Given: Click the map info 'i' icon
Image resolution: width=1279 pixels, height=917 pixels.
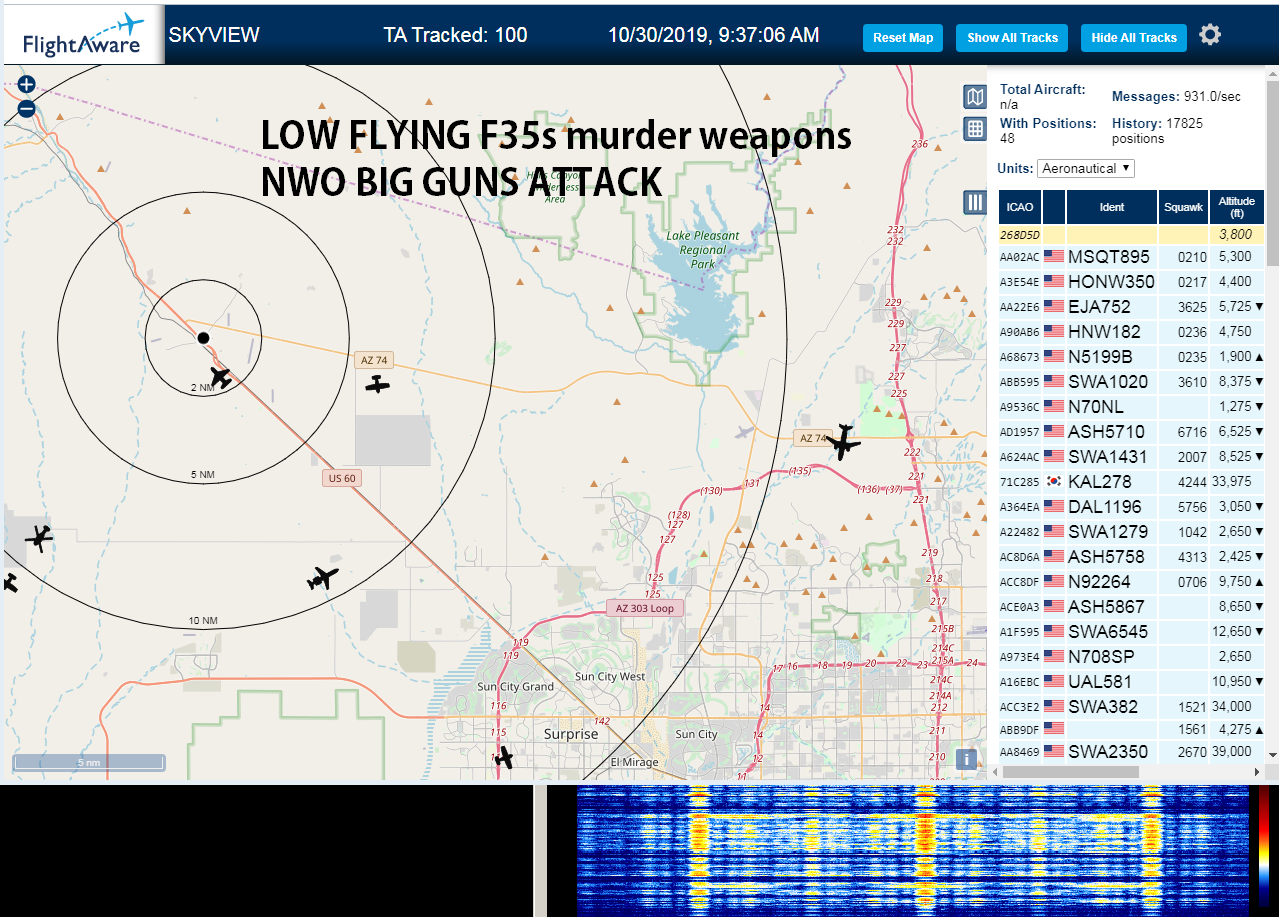Looking at the screenshot, I should pyautogui.click(x=966, y=759).
